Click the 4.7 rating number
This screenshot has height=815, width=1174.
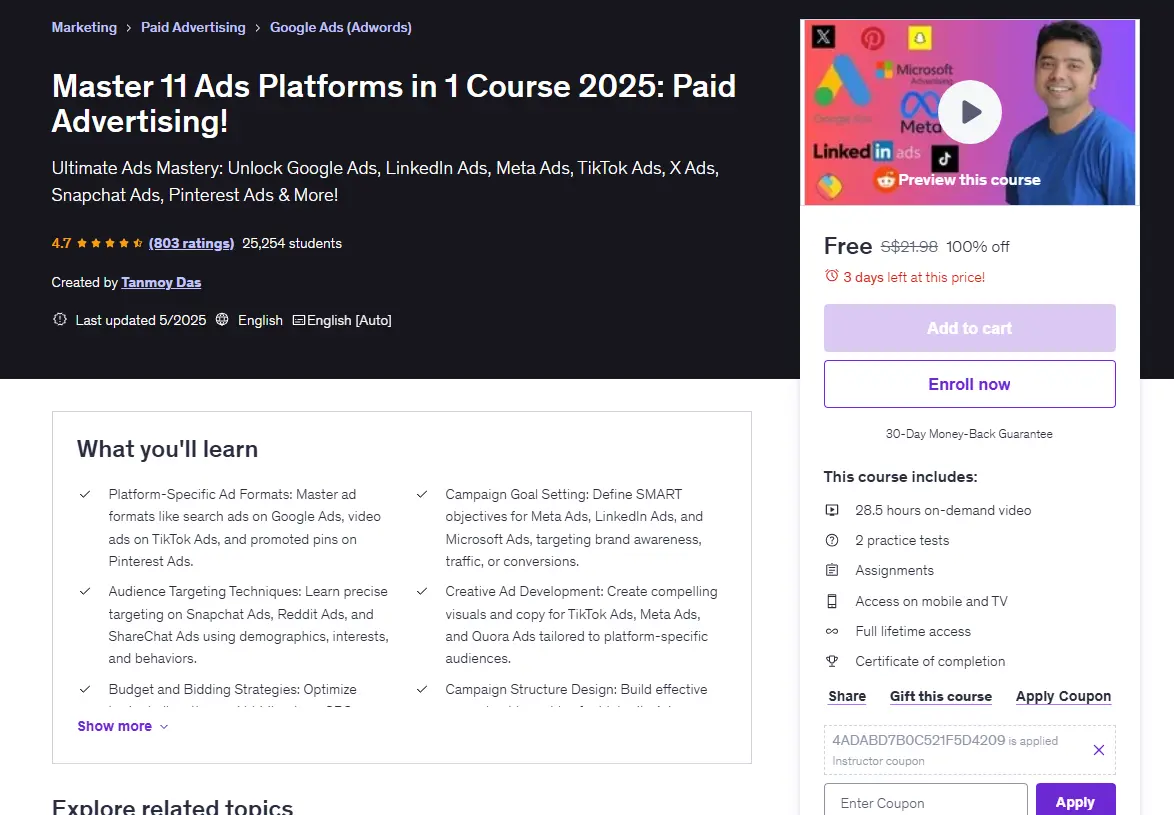(61, 243)
